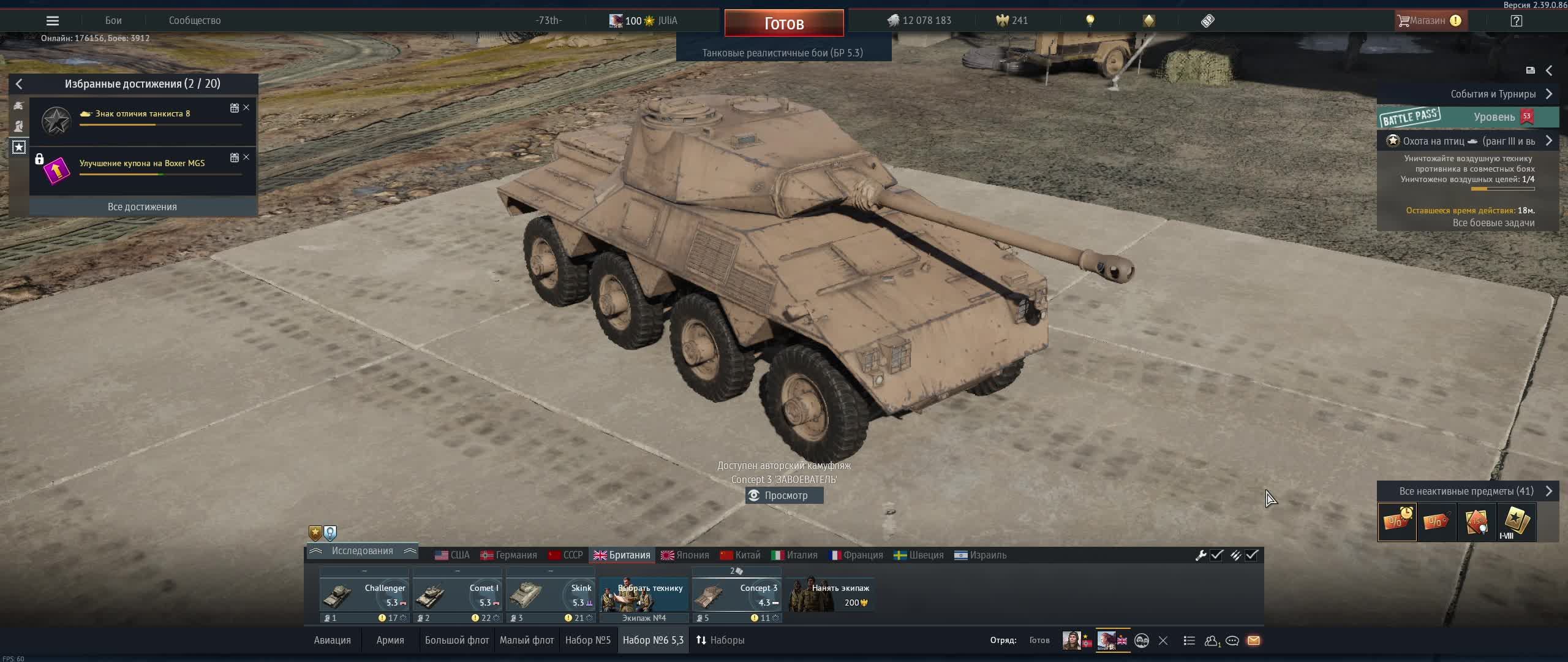
Task: Toggle the auto-refill ammo checkbox
Action: coord(1252,555)
